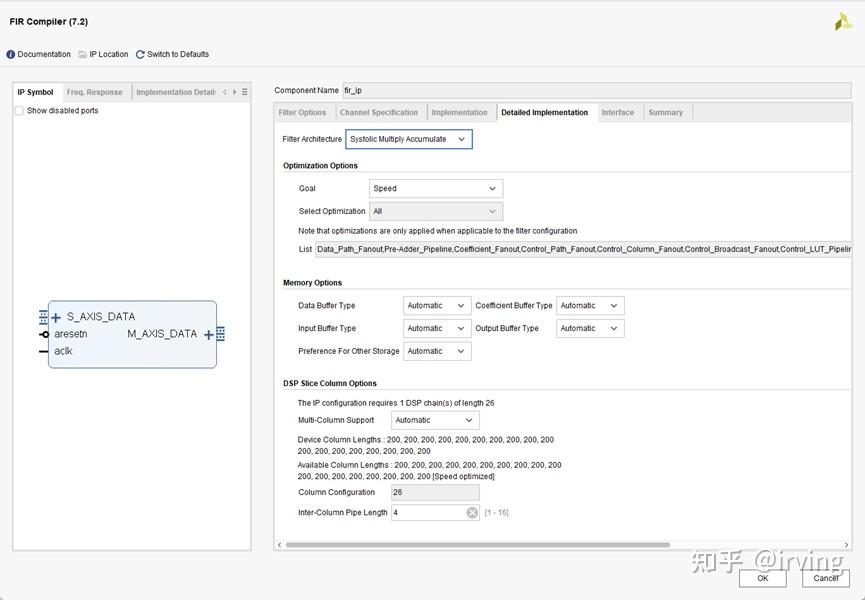Open the Multi-Column Support dropdown
This screenshot has height=600, width=865.
click(435, 420)
